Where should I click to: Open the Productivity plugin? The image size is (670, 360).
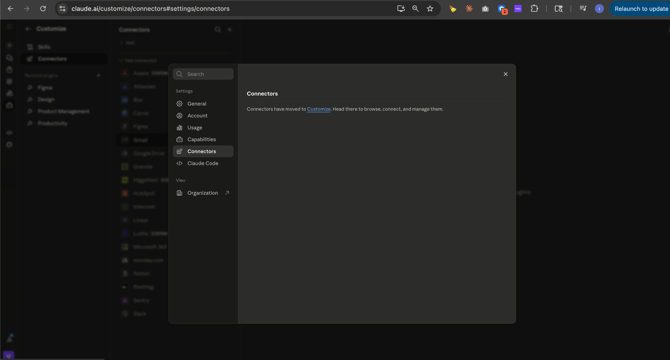(64, 123)
